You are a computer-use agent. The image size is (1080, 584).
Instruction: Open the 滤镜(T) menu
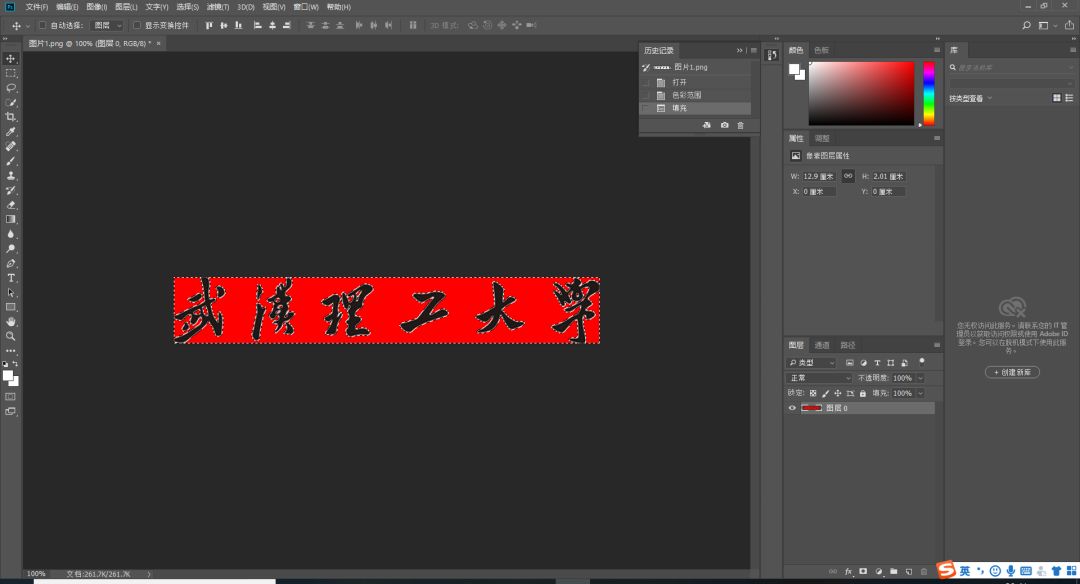218,7
